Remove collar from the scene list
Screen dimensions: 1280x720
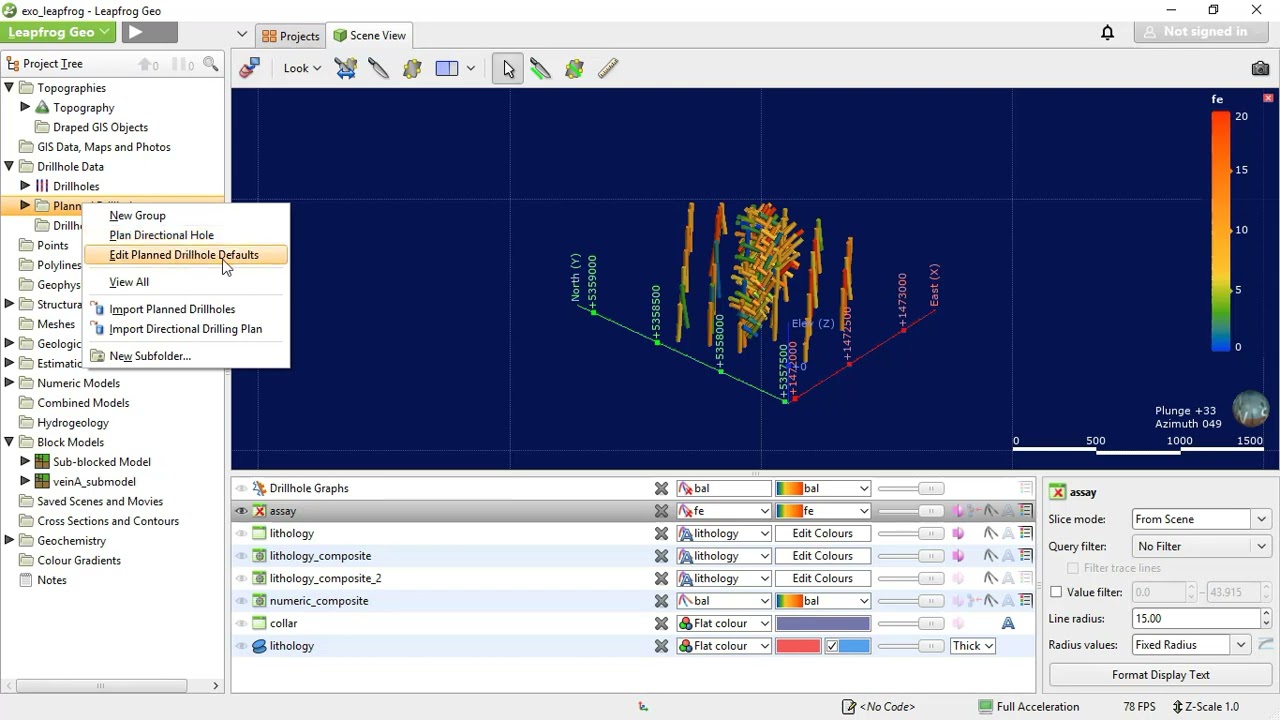[661, 624]
